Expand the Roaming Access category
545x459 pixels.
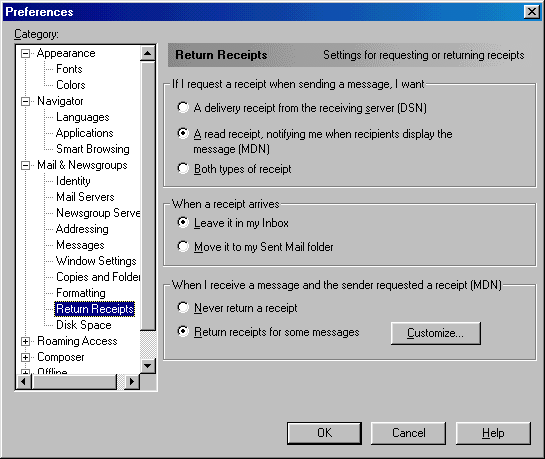[25, 342]
